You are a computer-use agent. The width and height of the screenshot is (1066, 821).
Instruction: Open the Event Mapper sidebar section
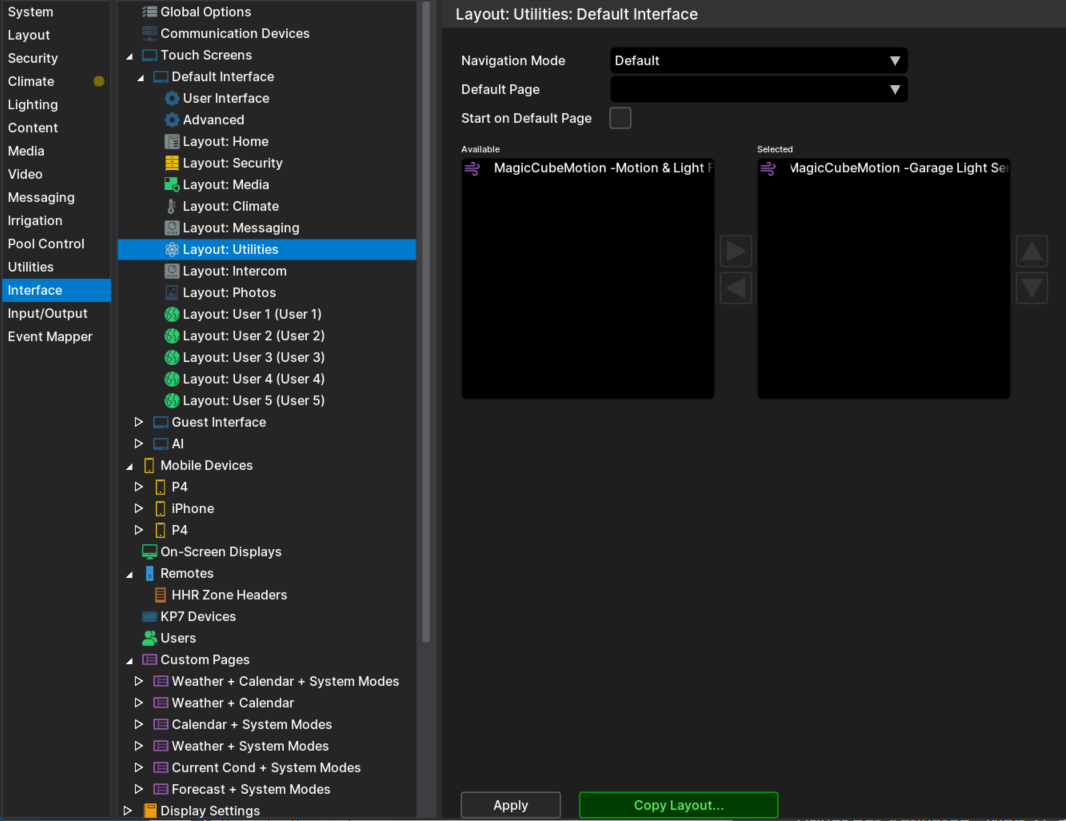coord(50,337)
